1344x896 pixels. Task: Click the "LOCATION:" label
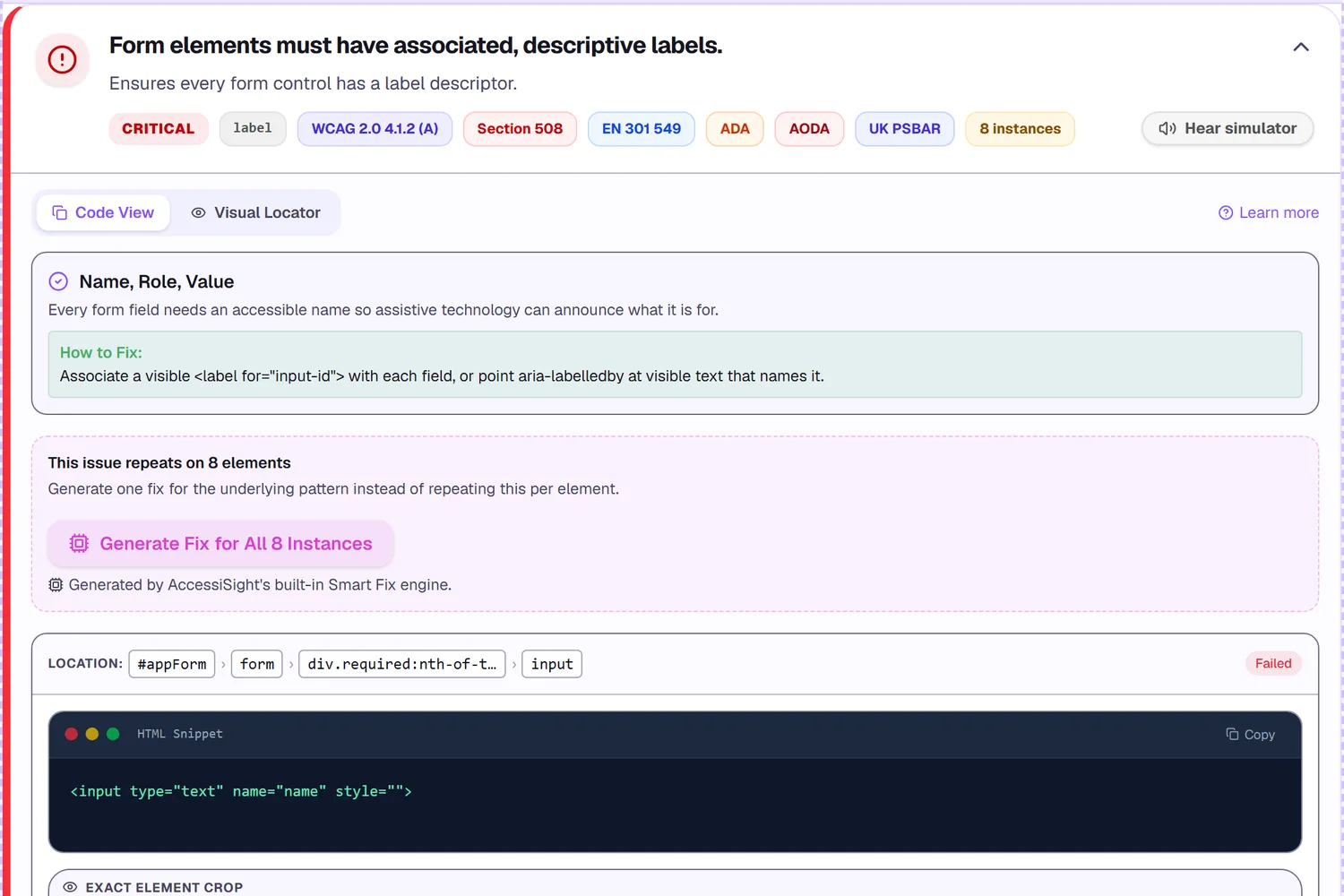tap(85, 663)
